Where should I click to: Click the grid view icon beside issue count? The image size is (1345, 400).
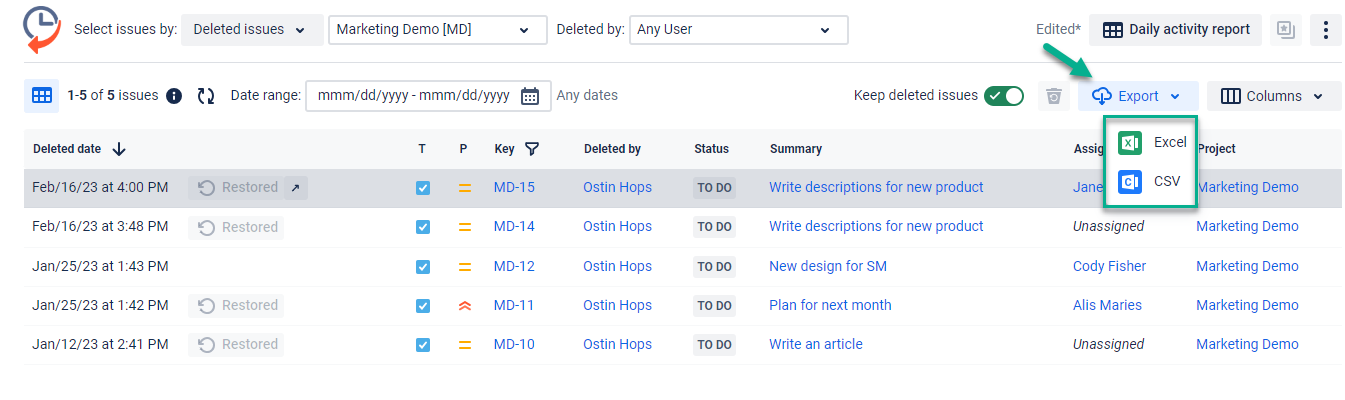tap(41, 96)
